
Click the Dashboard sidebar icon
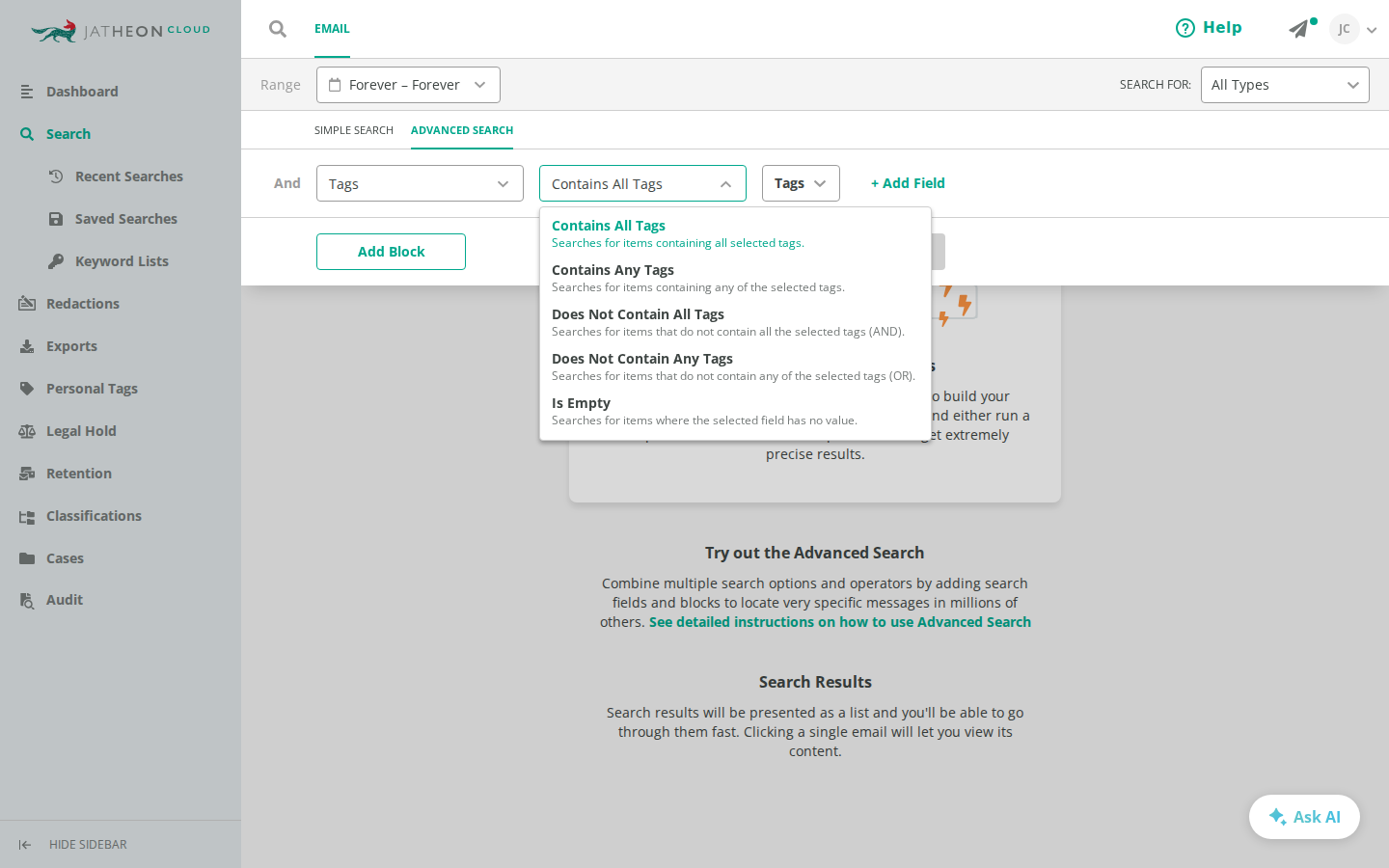pos(27,92)
